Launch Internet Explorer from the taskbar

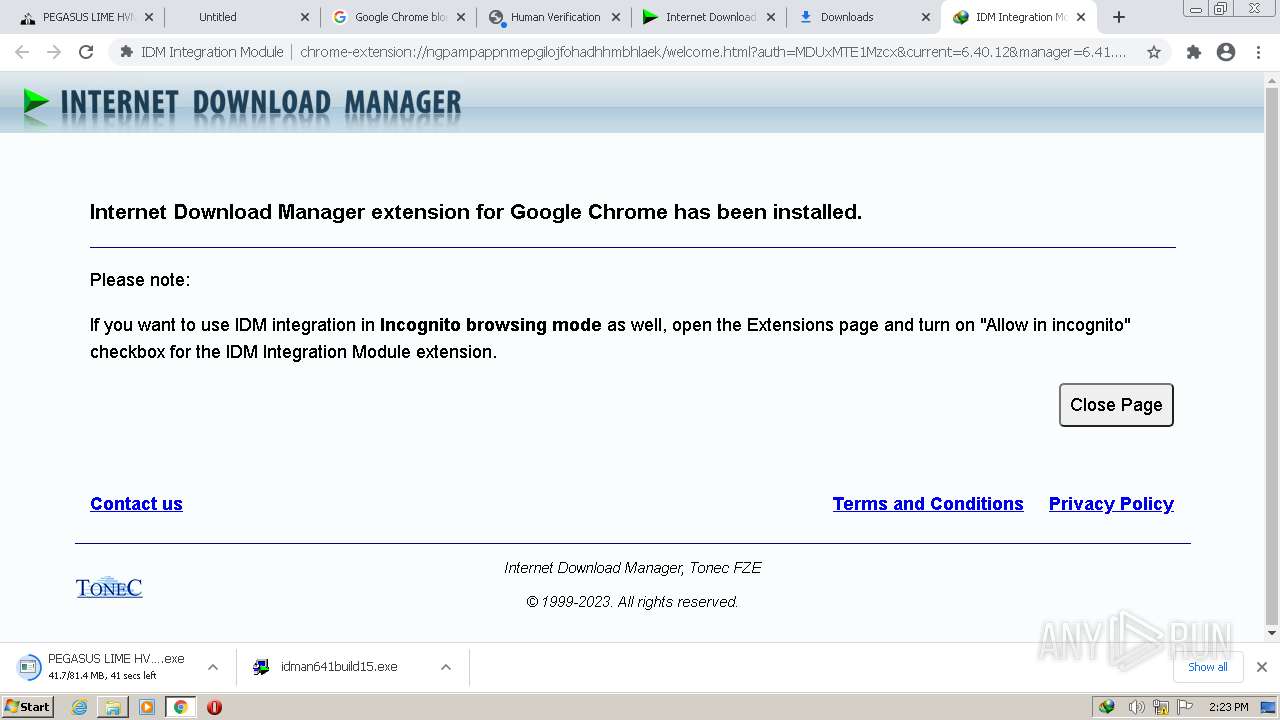[x=80, y=707]
